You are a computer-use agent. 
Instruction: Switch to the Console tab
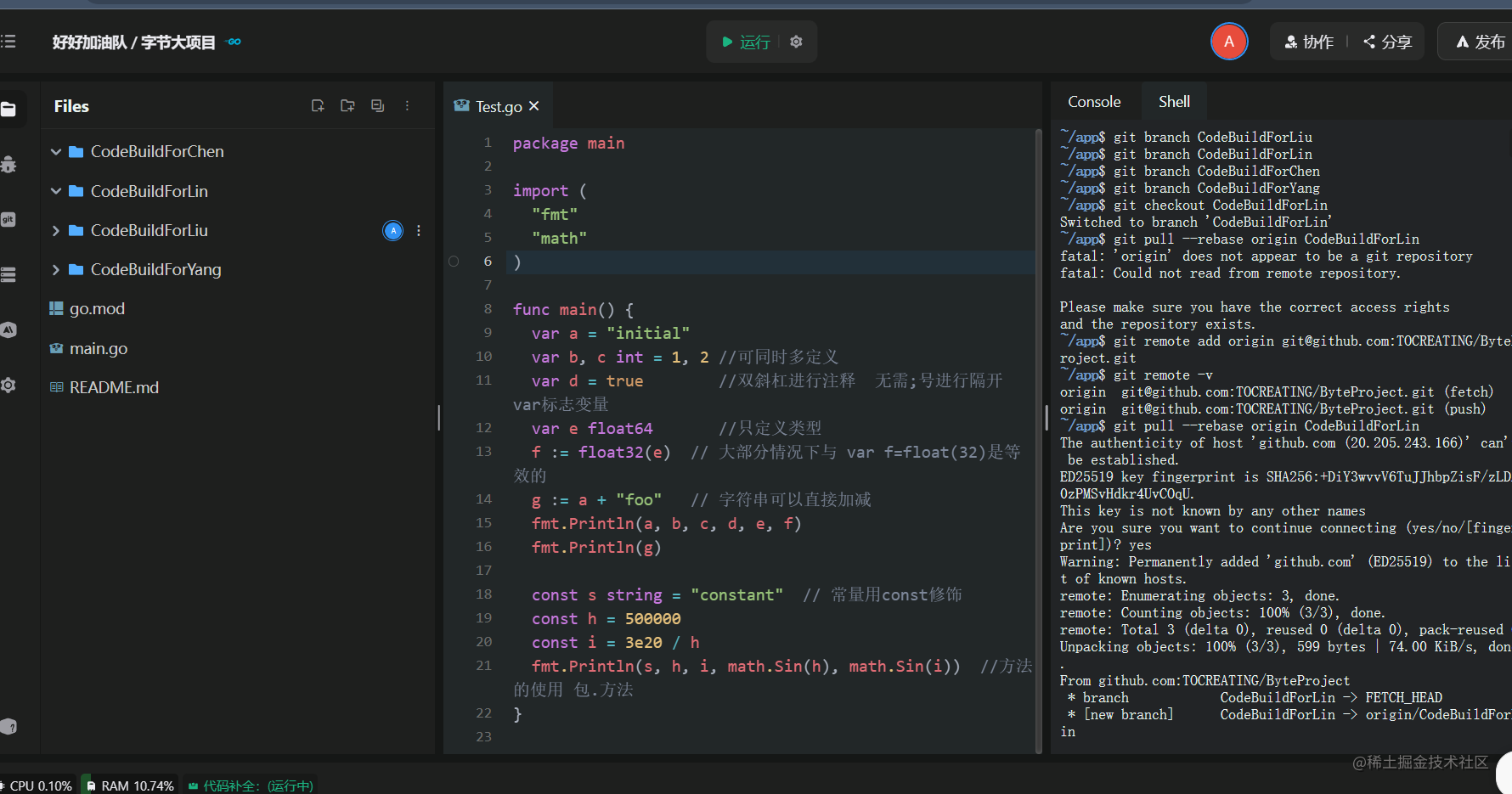(1094, 102)
